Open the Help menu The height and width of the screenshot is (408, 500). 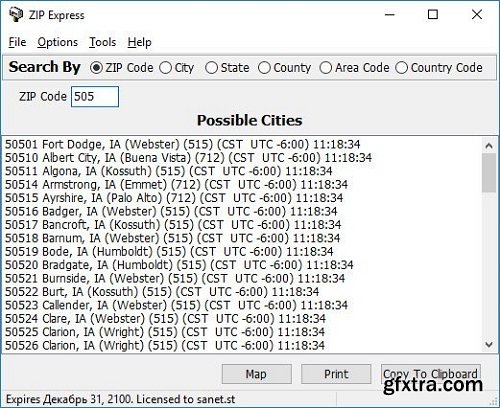click(x=139, y=42)
